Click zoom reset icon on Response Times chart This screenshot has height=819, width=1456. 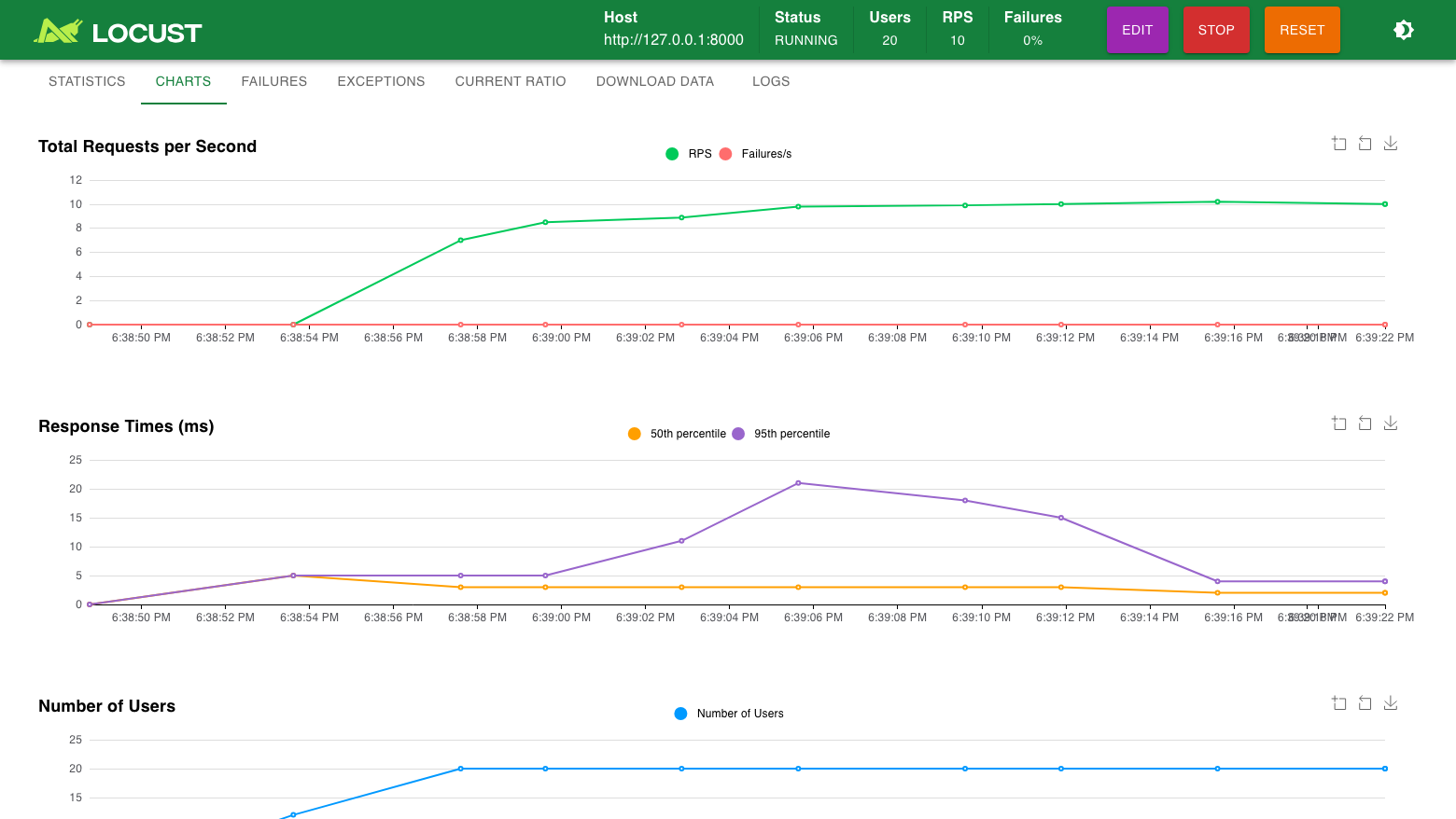[x=1365, y=423]
